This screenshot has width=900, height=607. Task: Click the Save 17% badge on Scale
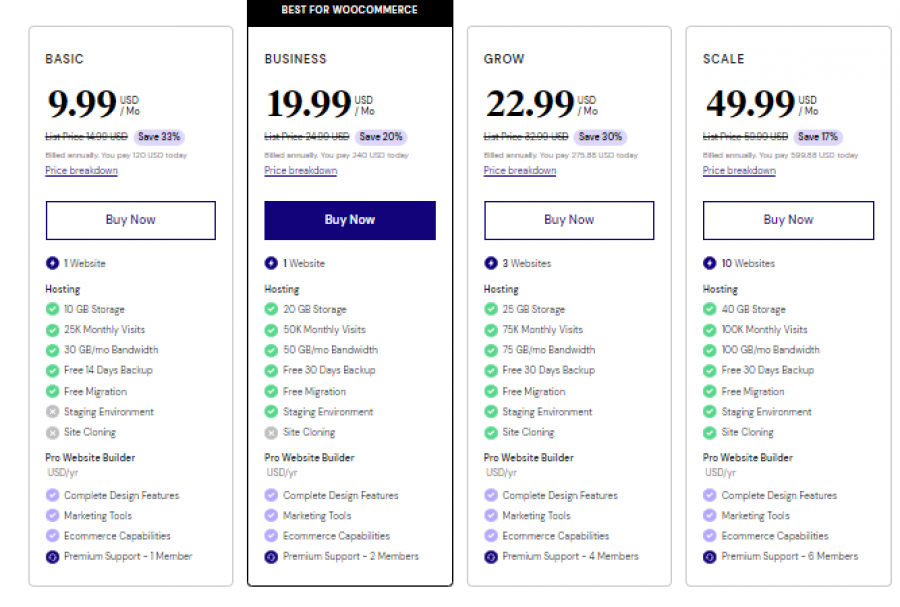tap(818, 137)
